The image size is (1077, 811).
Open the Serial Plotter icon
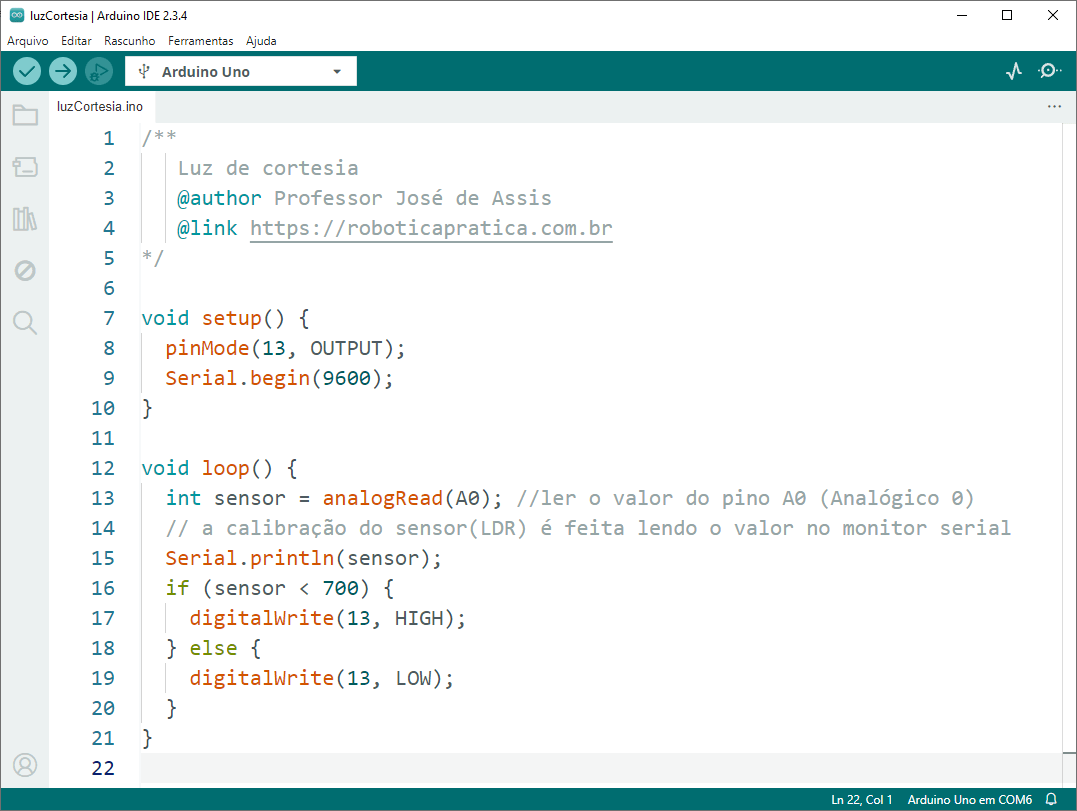coord(1014,71)
